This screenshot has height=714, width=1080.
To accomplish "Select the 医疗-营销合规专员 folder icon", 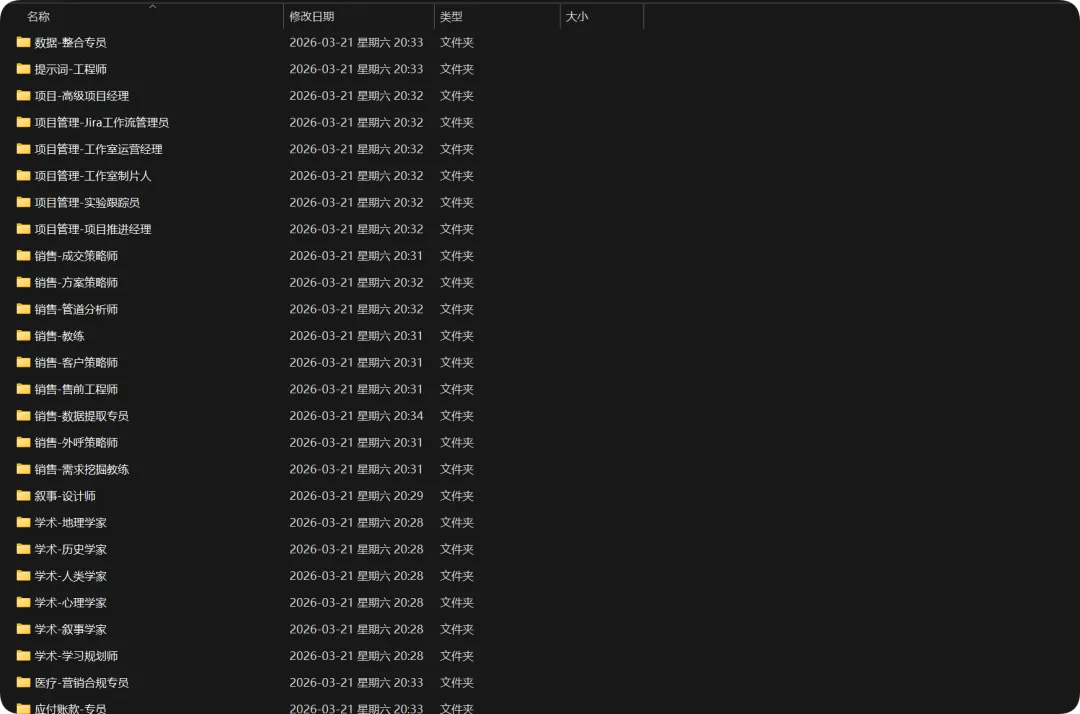I will tap(23, 682).
